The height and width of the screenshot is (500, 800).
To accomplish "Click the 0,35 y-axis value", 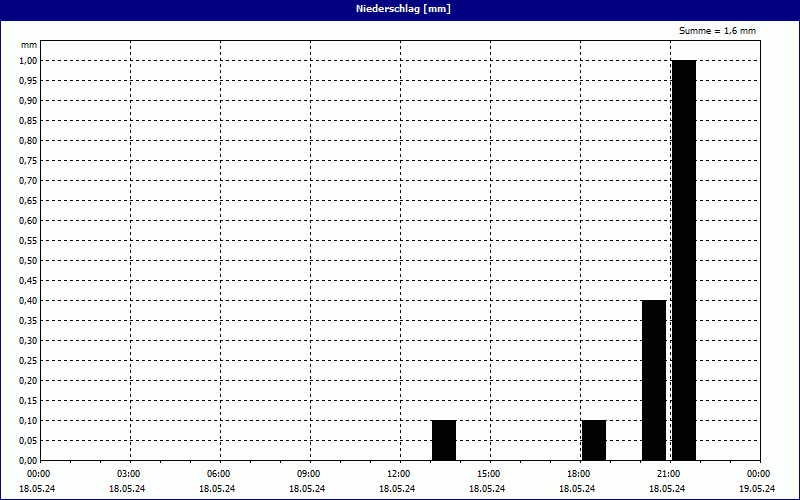I will [29, 320].
